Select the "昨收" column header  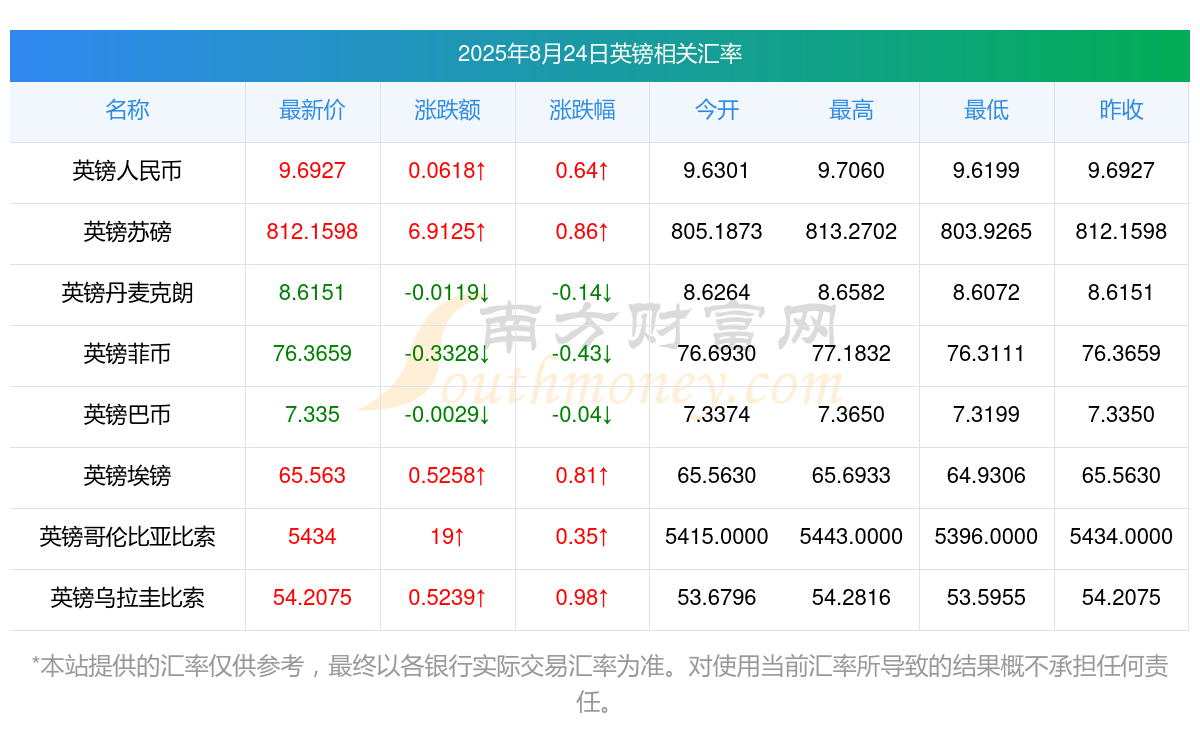1121,110
